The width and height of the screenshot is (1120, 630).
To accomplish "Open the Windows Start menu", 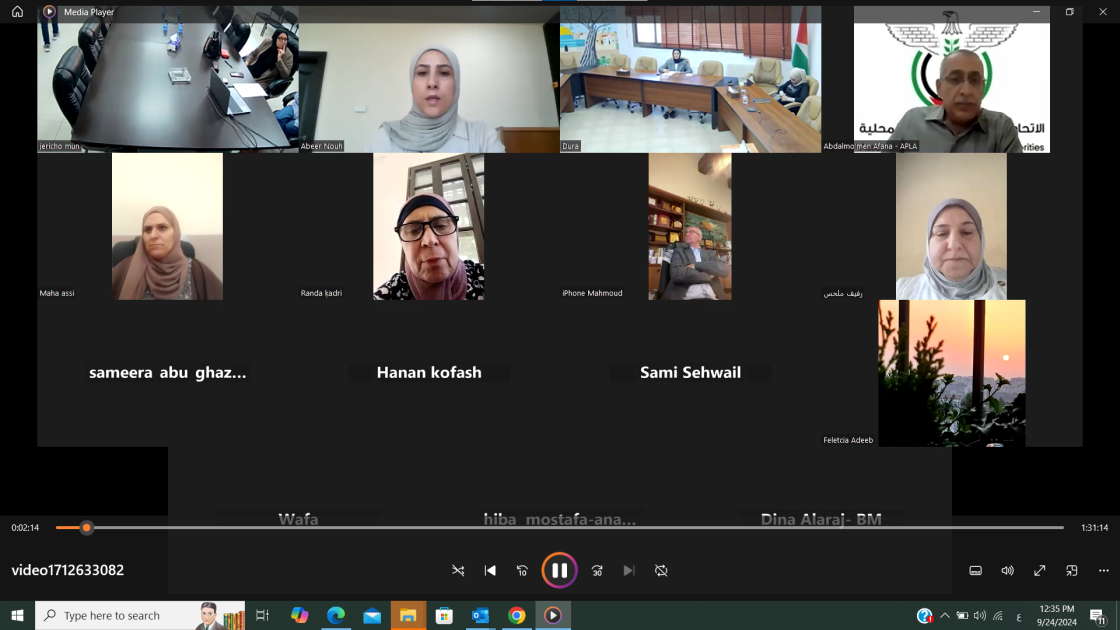I will (17, 615).
